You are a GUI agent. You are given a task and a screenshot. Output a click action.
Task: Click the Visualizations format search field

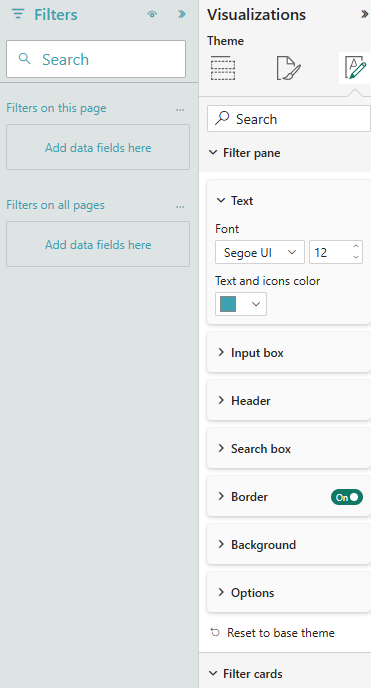[x=289, y=119]
